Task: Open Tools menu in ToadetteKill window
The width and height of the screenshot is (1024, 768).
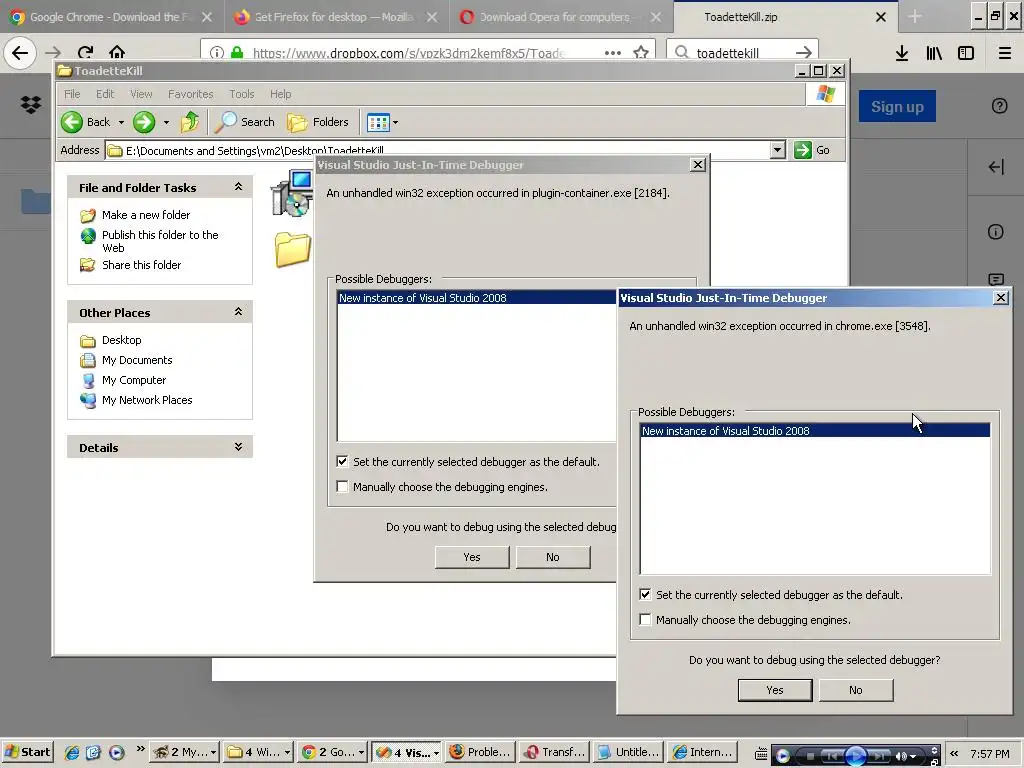Action: (242, 94)
